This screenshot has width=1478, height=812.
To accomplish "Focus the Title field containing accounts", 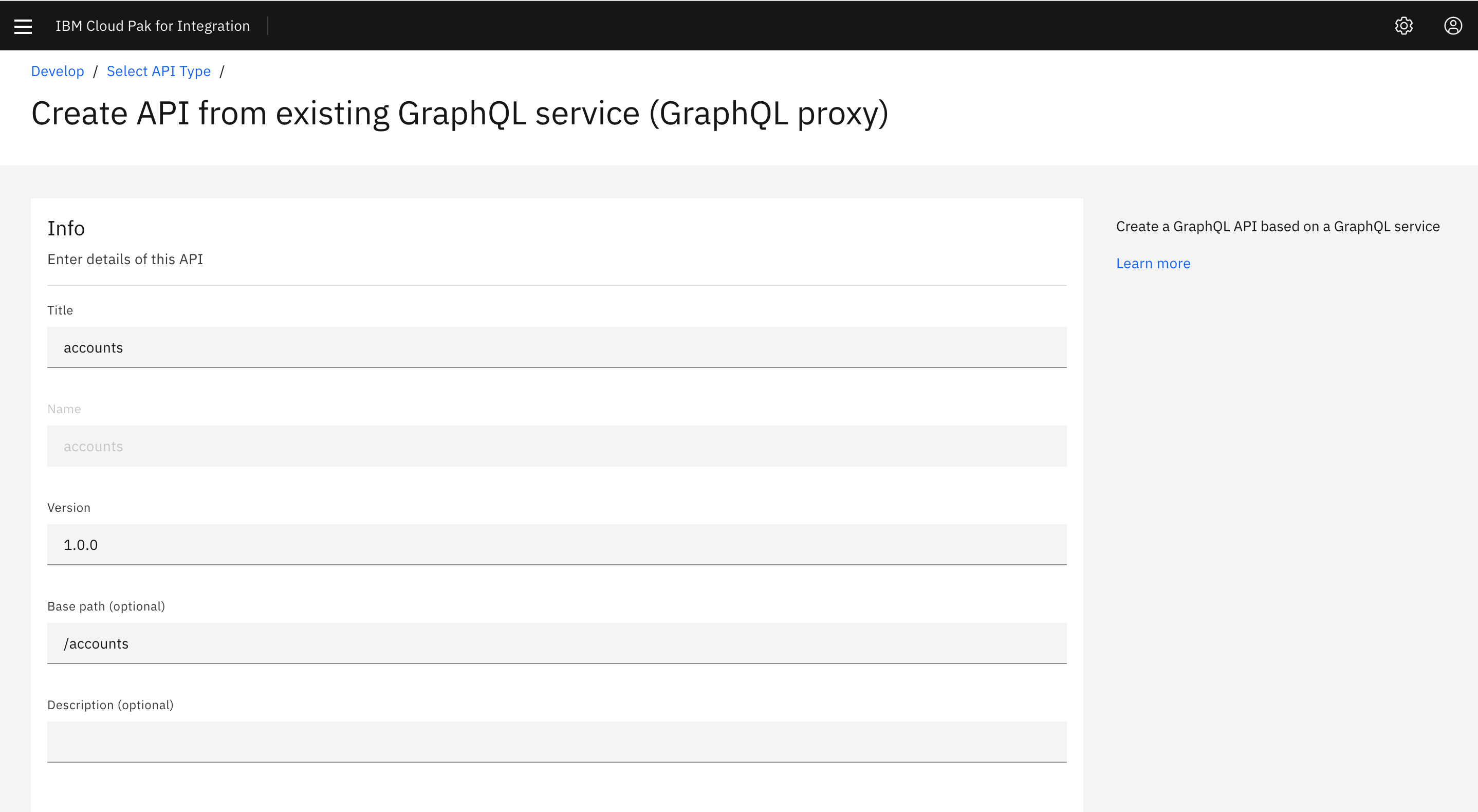I will tap(557, 347).
